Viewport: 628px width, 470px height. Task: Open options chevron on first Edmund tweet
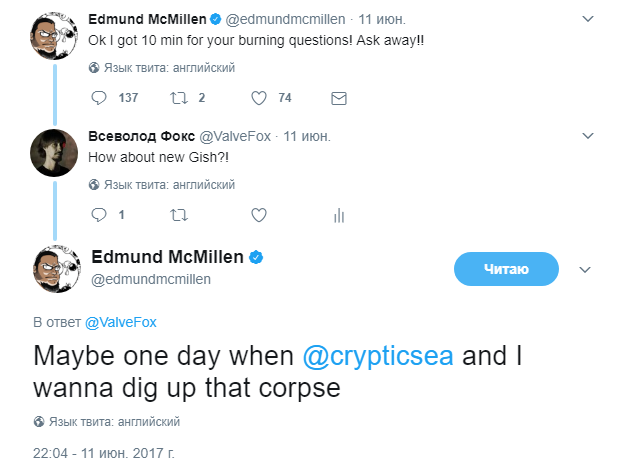588,19
